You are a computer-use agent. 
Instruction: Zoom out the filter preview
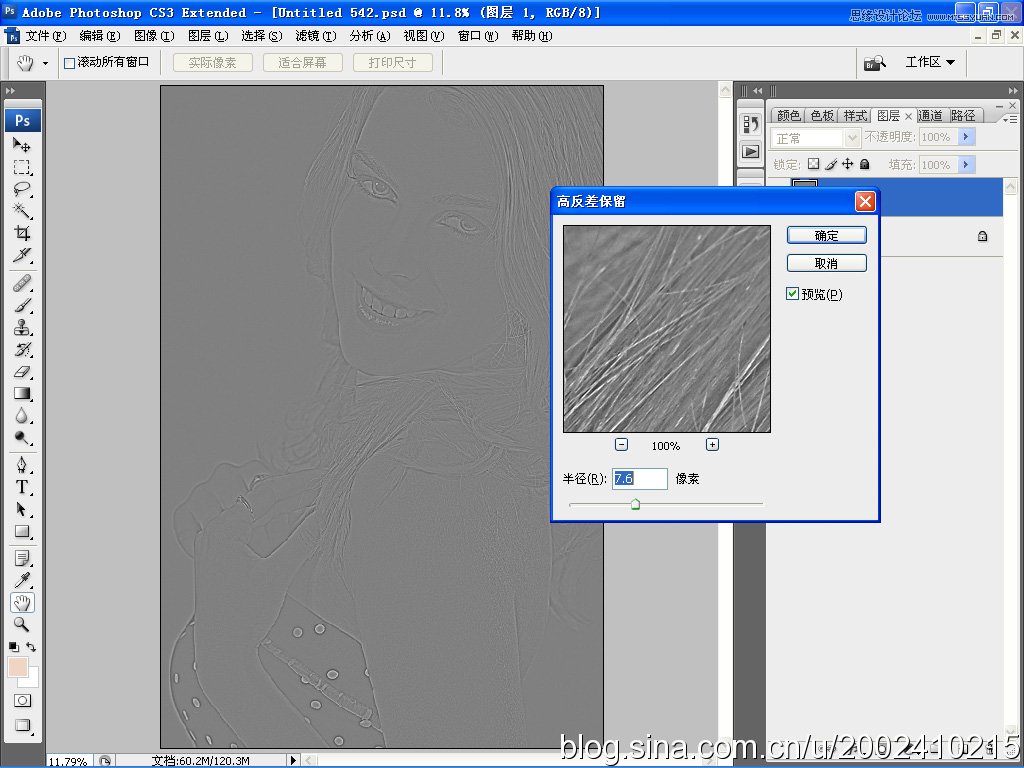(621, 445)
